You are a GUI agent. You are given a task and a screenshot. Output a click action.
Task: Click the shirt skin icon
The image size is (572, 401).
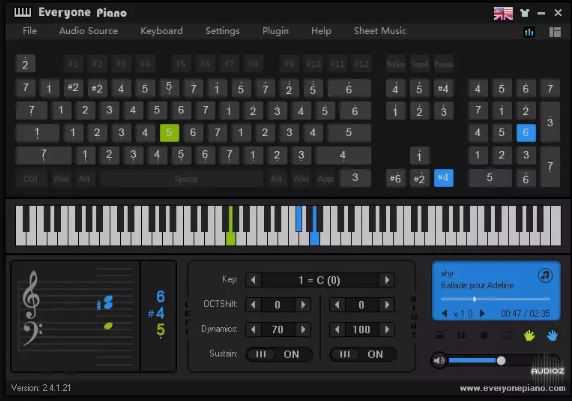tap(525, 13)
